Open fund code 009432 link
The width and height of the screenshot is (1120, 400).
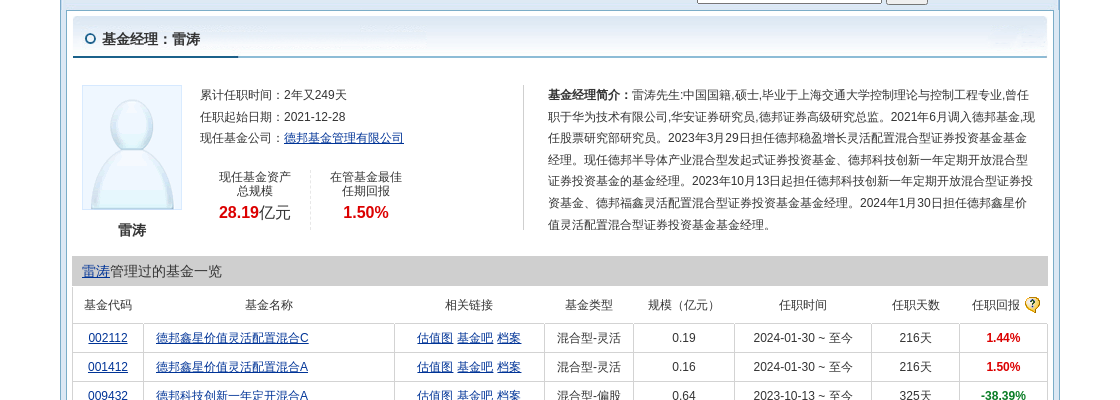(108, 394)
